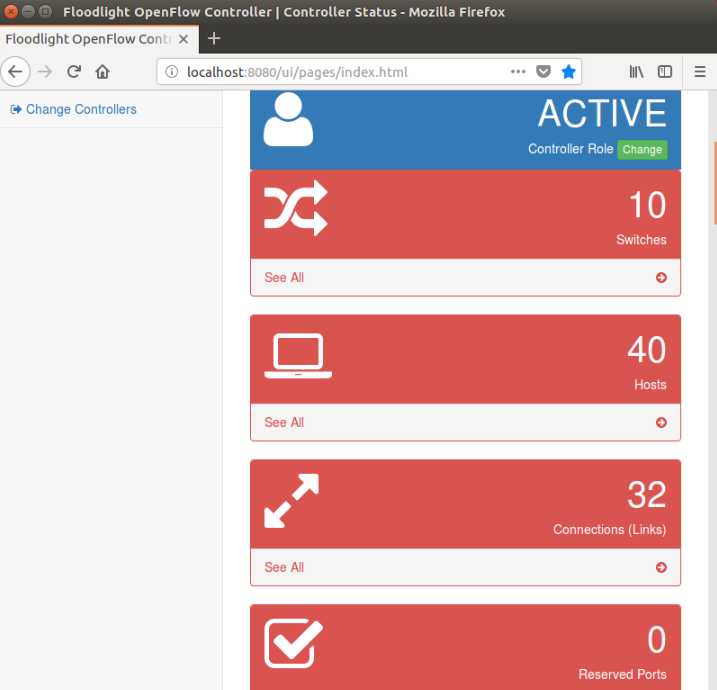Click the 40 Hosts count
Viewport: 717px width, 690px height.
(647, 350)
